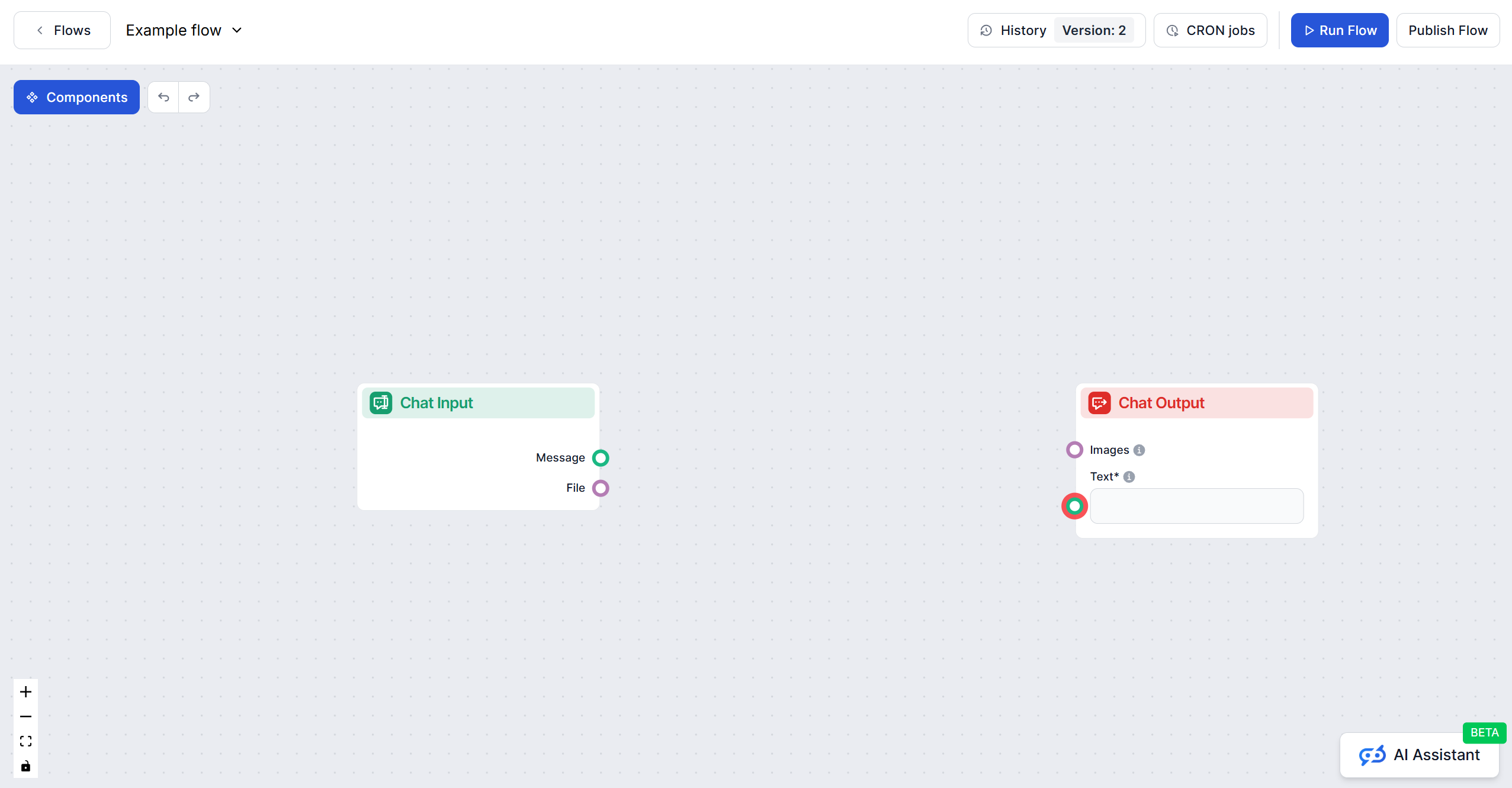Click the undo arrow icon

pyautogui.click(x=163, y=97)
